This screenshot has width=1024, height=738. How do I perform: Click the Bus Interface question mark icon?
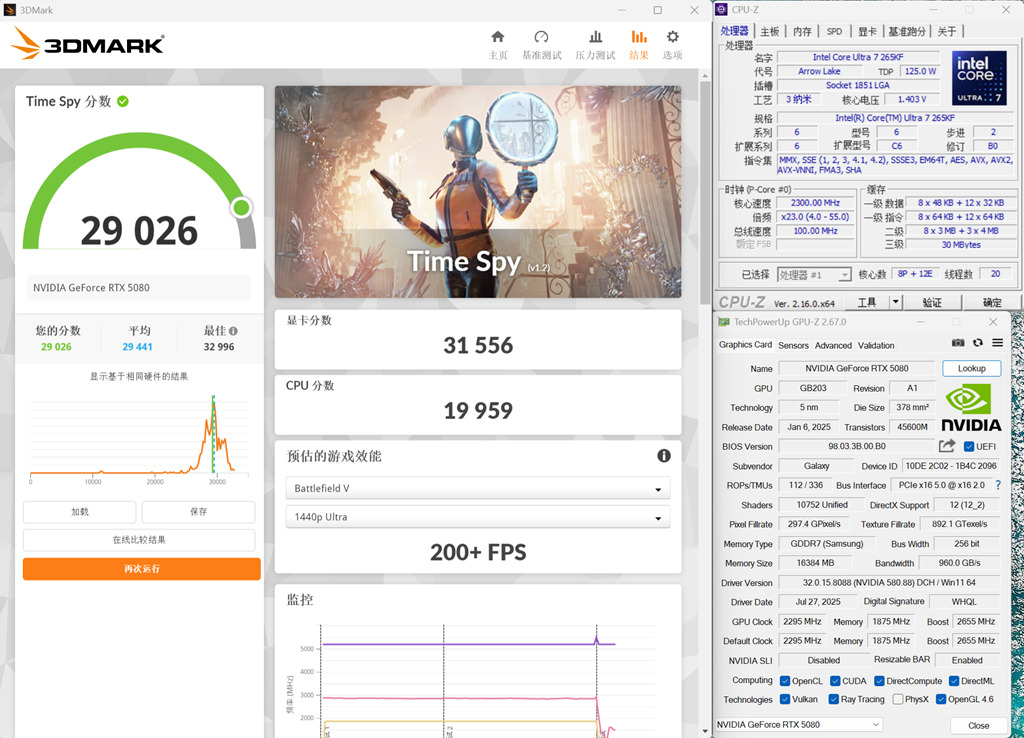coord(997,485)
